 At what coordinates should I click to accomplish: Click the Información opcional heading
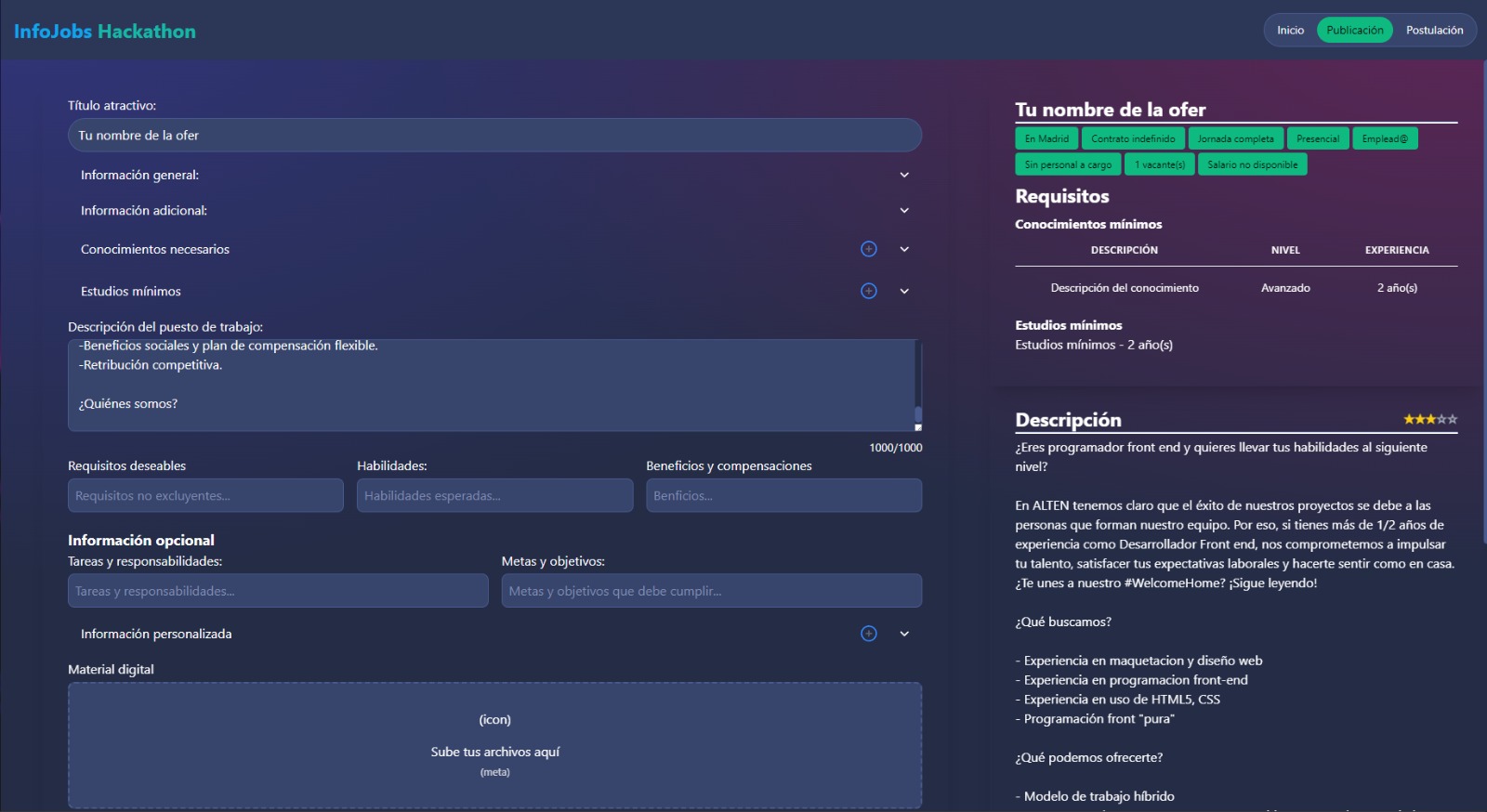pos(141,540)
